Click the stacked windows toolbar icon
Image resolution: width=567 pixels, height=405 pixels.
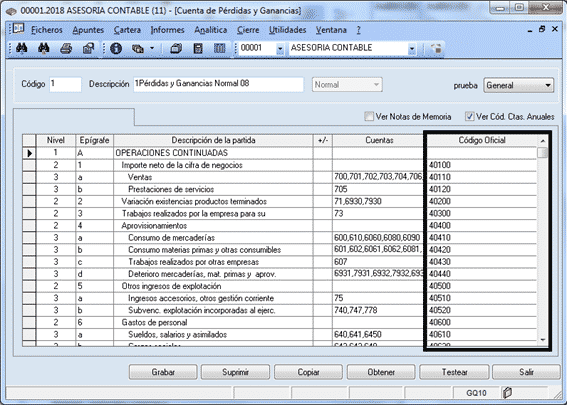[x=138, y=48]
